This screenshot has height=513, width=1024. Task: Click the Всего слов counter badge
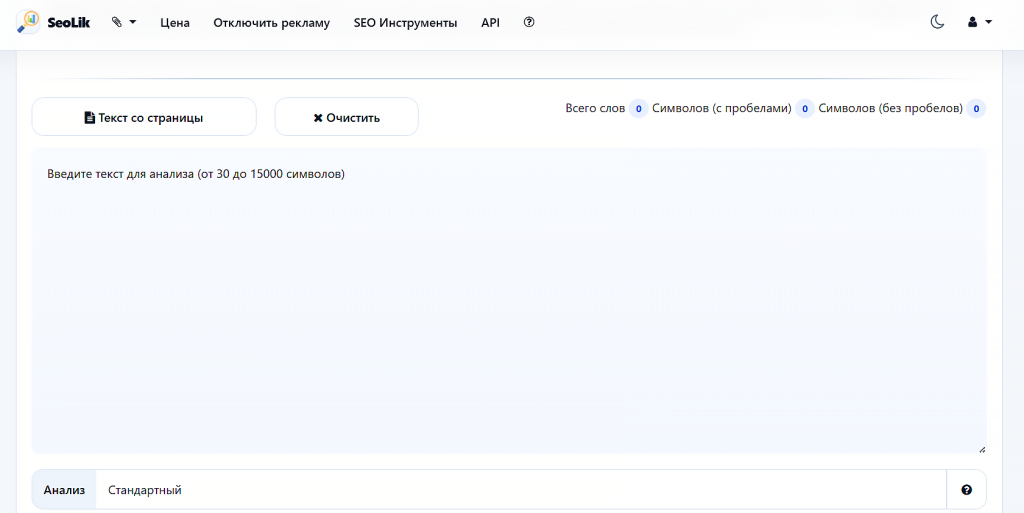click(x=639, y=108)
